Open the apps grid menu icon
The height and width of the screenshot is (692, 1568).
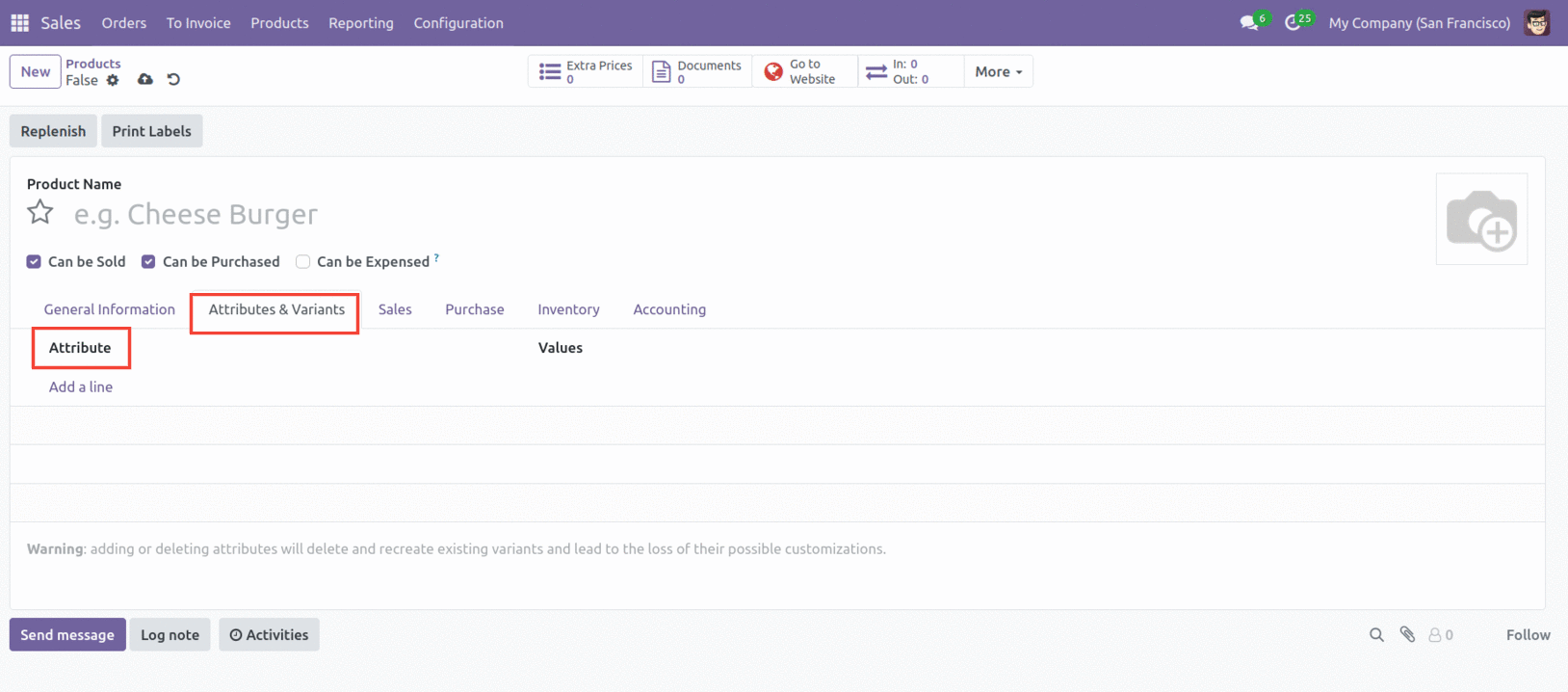(x=19, y=23)
